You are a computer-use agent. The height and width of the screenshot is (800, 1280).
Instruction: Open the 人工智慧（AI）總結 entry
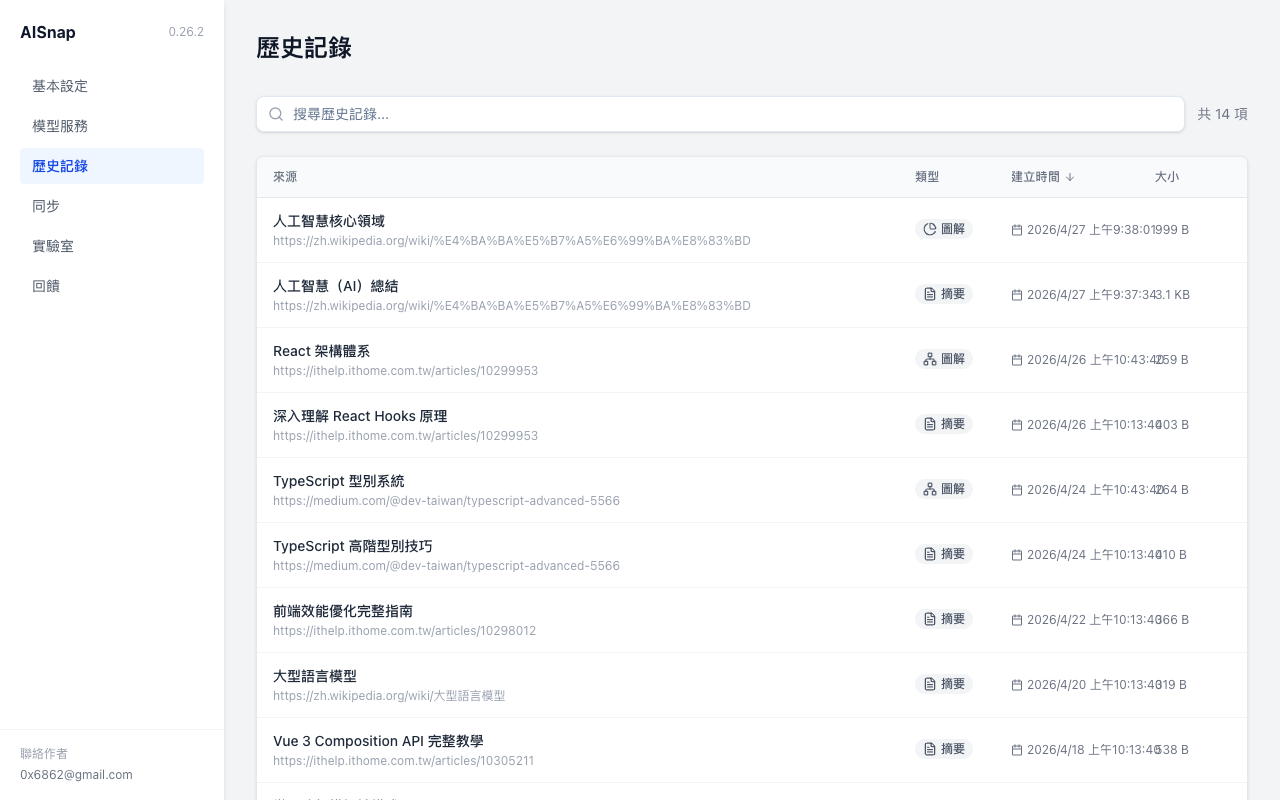point(752,295)
